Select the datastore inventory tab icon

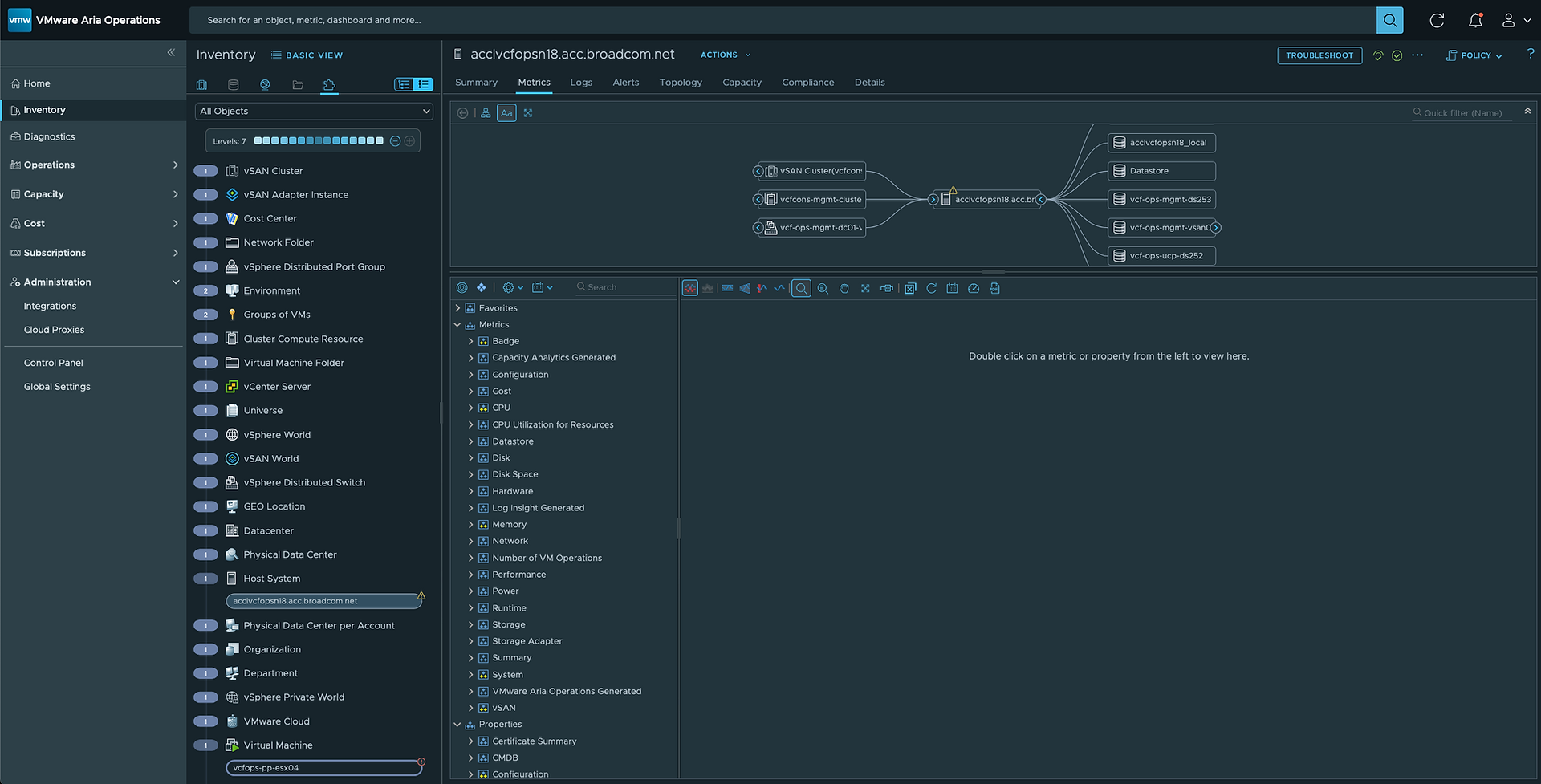pos(234,84)
